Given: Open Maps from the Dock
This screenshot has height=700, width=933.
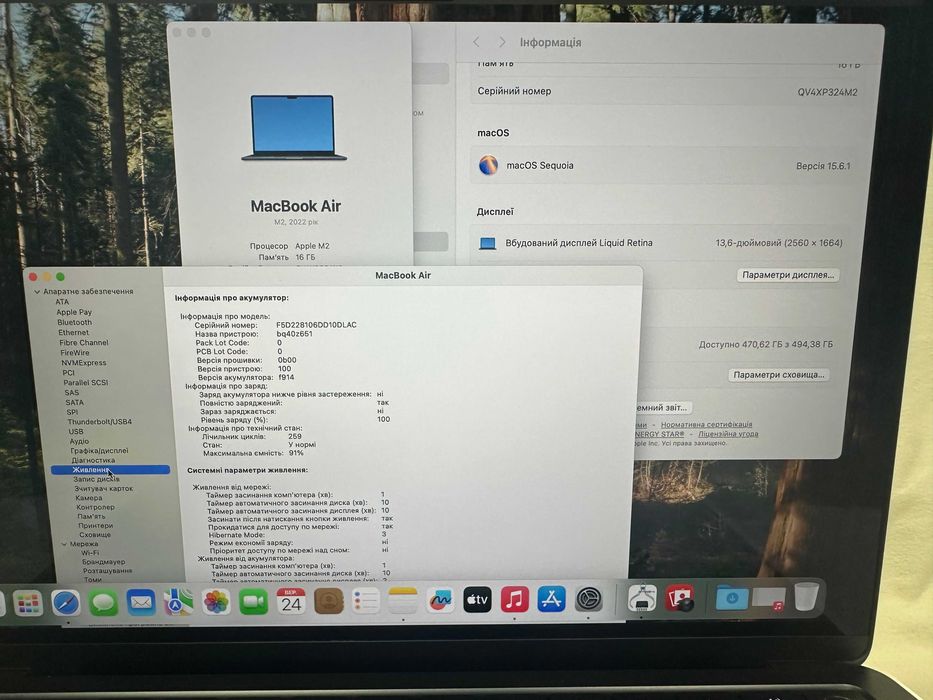Looking at the screenshot, I should [179, 602].
